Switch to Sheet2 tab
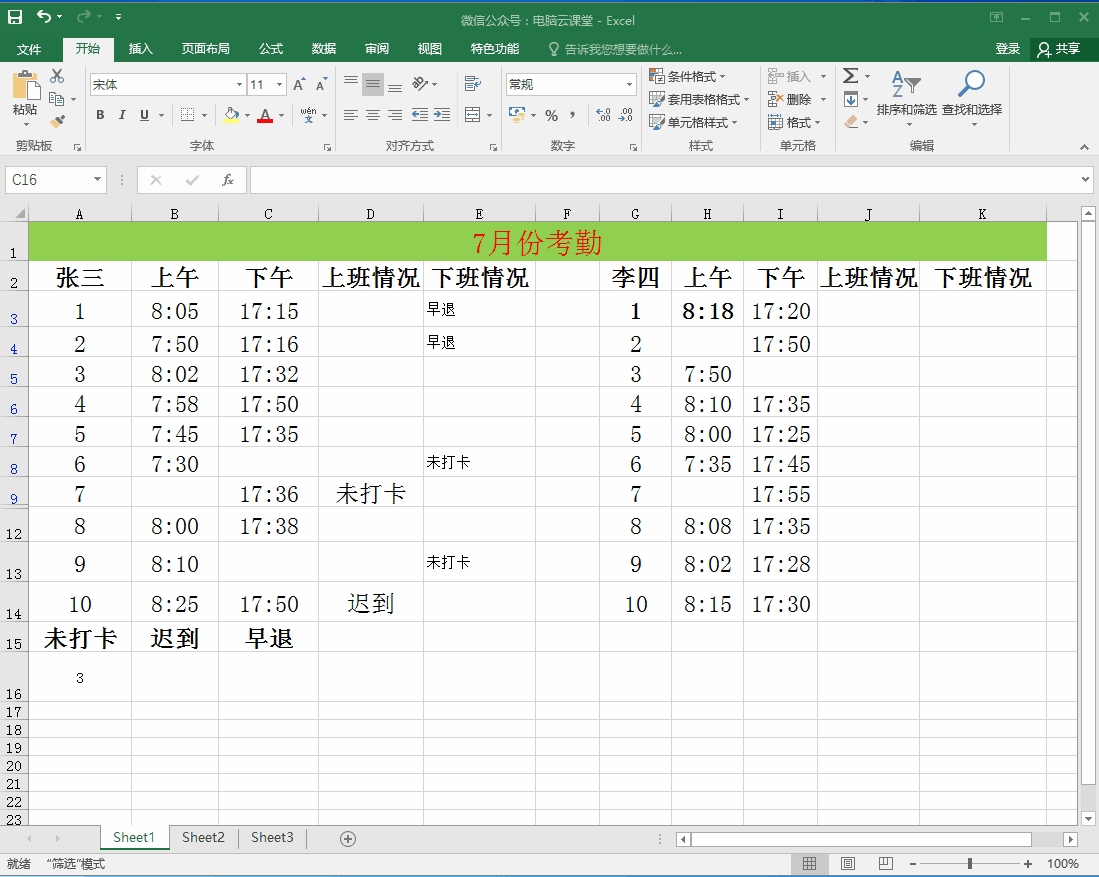Viewport: 1099px width, 877px height. 203,838
